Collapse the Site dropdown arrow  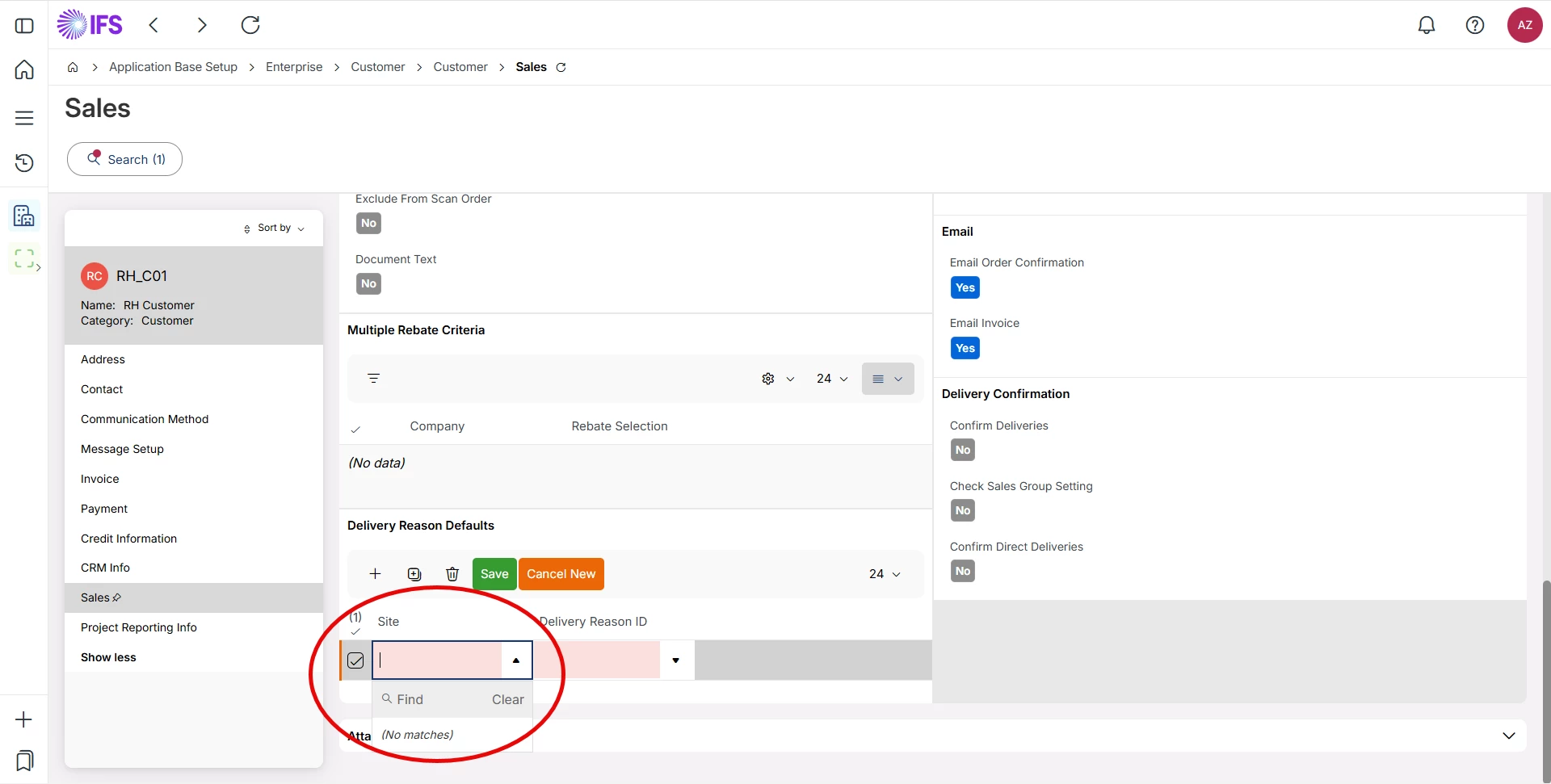pos(516,660)
